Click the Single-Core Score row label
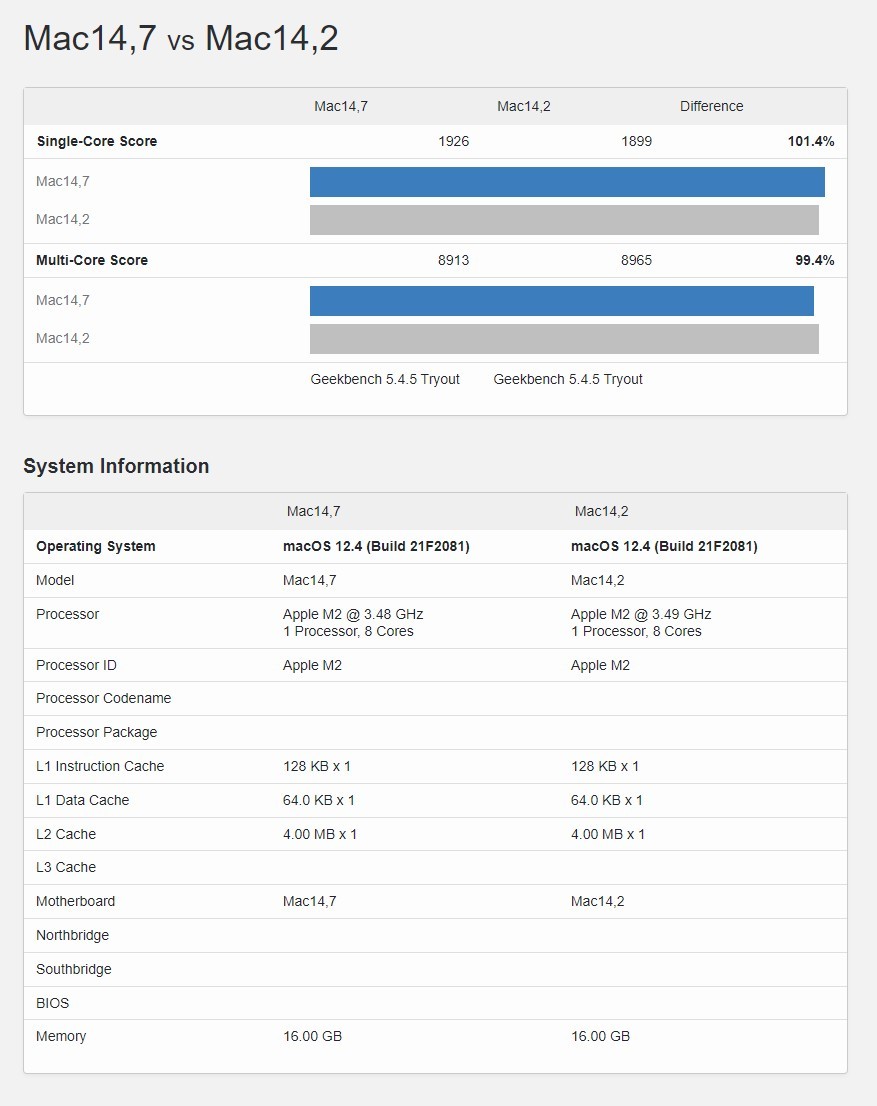Image resolution: width=877 pixels, height=1106 pixels. (x=97, y=141)
